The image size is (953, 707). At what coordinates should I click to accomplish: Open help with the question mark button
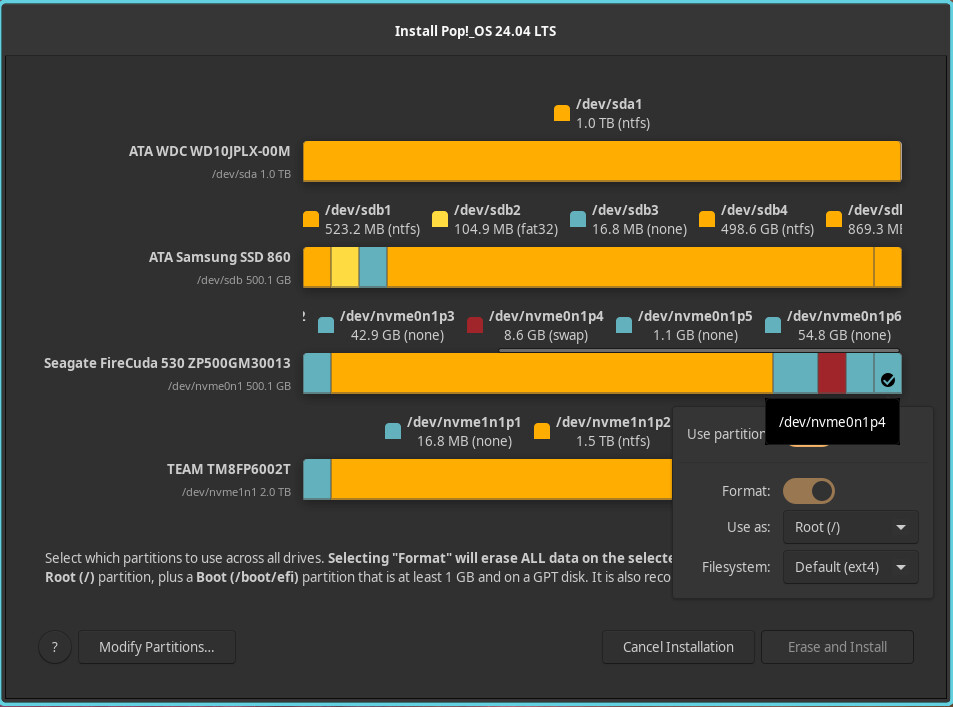point(55,647)
